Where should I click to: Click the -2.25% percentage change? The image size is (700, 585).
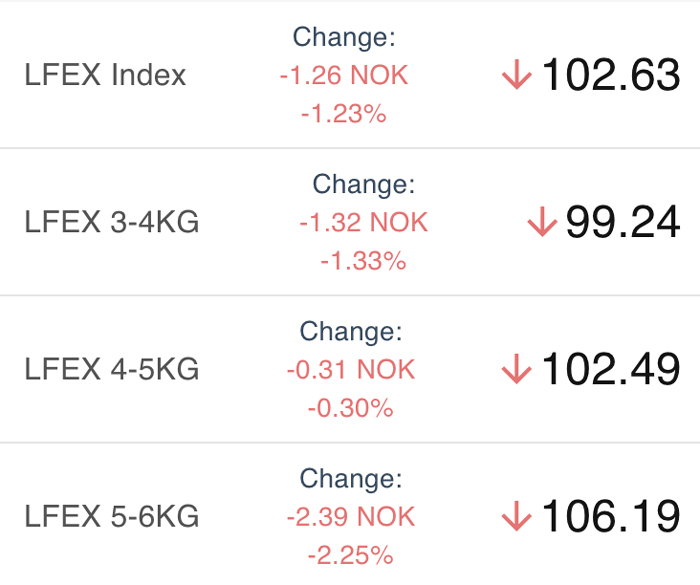(x=350, y=555)
